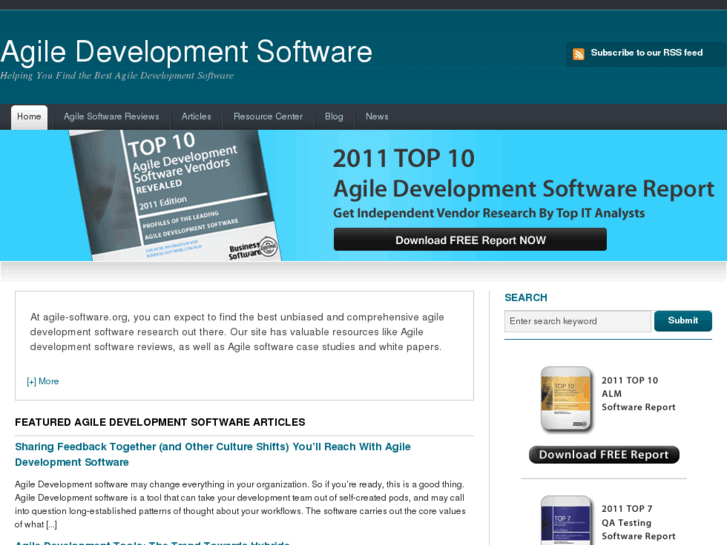Click 2011 TOP 10 ALM Software Report text
The width and height of the screenshot is (727, 545).
[x=638, y=394]
